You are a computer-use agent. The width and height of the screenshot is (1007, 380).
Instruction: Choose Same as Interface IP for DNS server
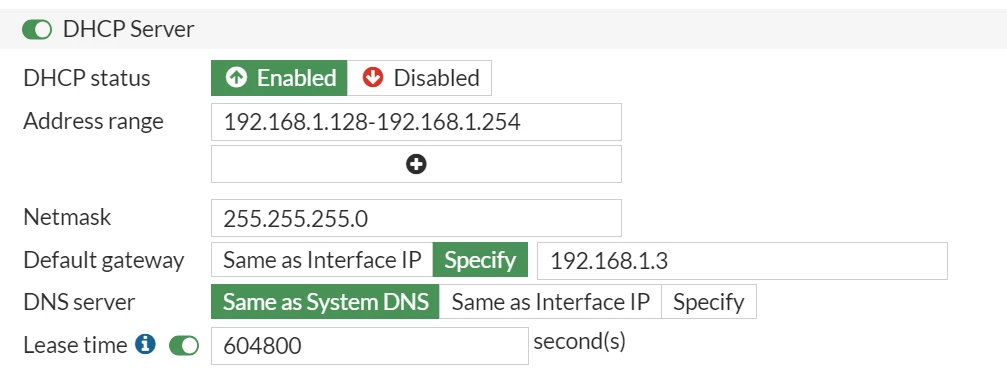point(550,302)
